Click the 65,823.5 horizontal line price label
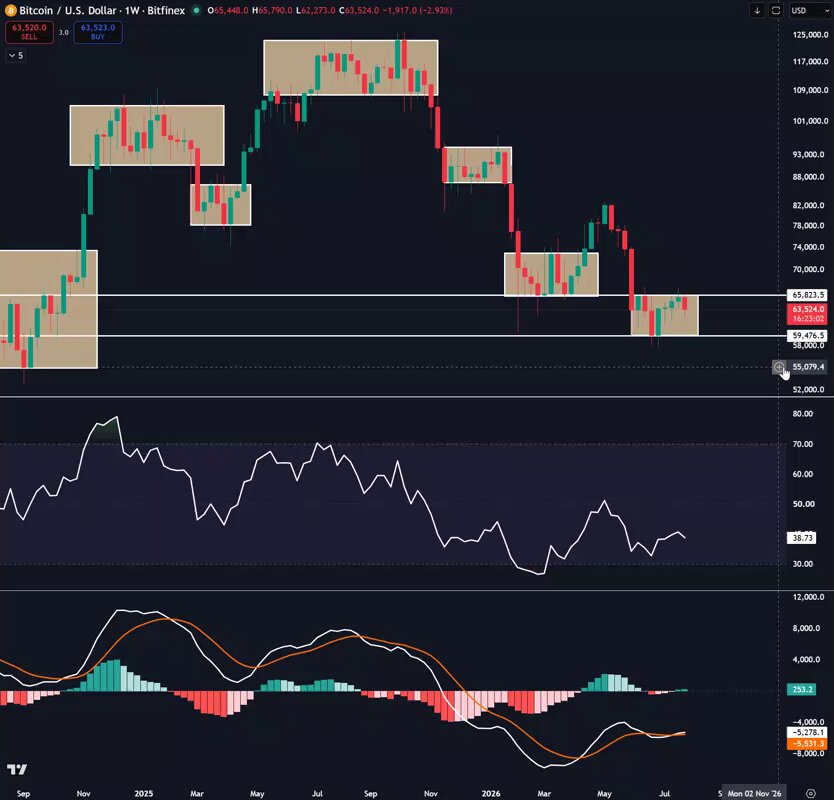The height and width of the screenshot is (800, 834). tap(807, 295)
